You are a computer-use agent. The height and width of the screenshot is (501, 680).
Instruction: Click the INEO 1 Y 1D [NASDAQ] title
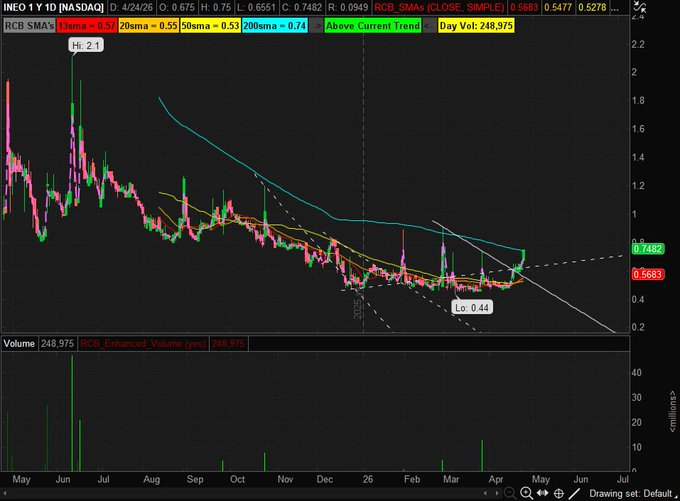point(54,7)
